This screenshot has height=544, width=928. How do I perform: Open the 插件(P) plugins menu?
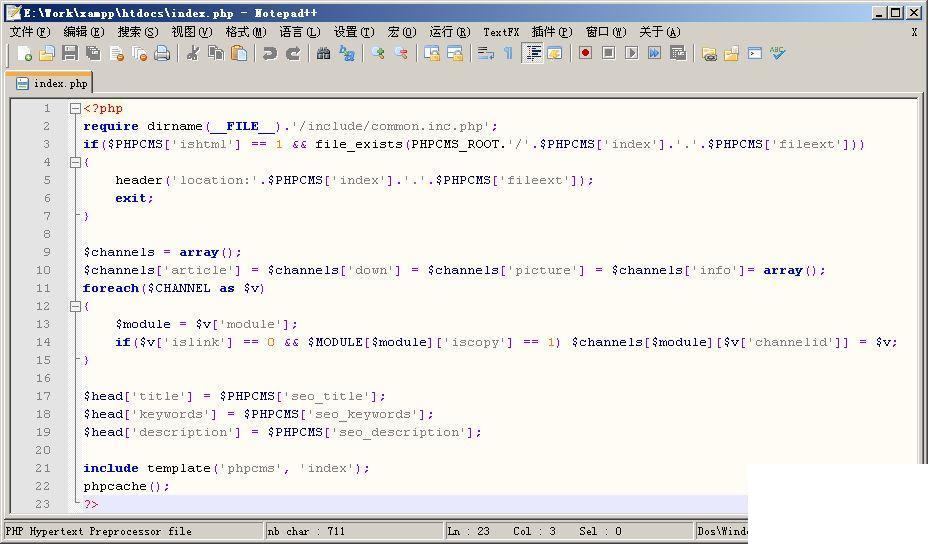552,32
